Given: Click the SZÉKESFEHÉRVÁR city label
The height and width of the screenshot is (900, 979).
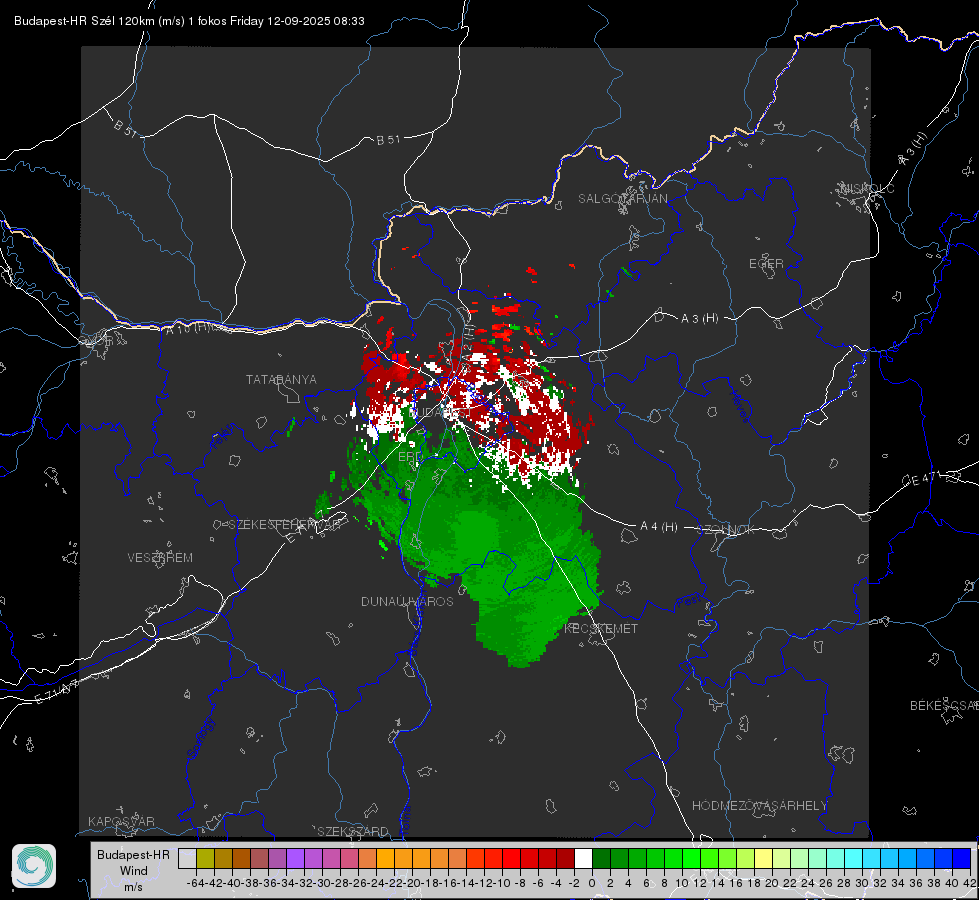Looking at the screenshot, I should pos(286,525).
